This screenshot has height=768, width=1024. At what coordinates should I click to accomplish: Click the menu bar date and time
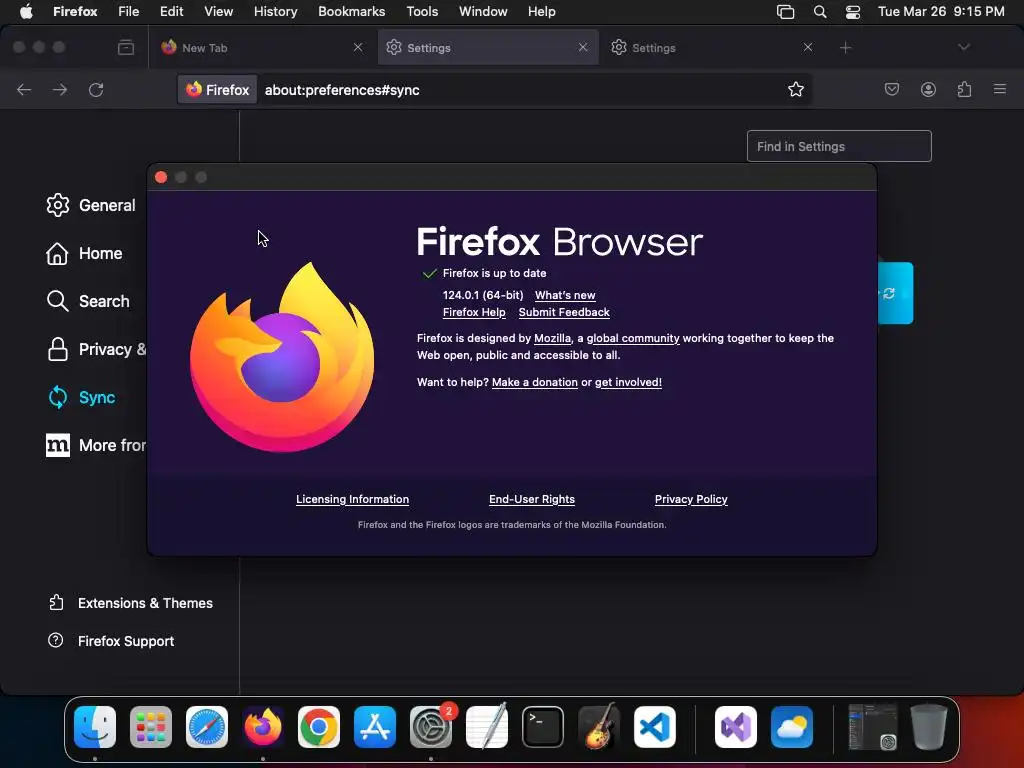[x=941, y=12]
